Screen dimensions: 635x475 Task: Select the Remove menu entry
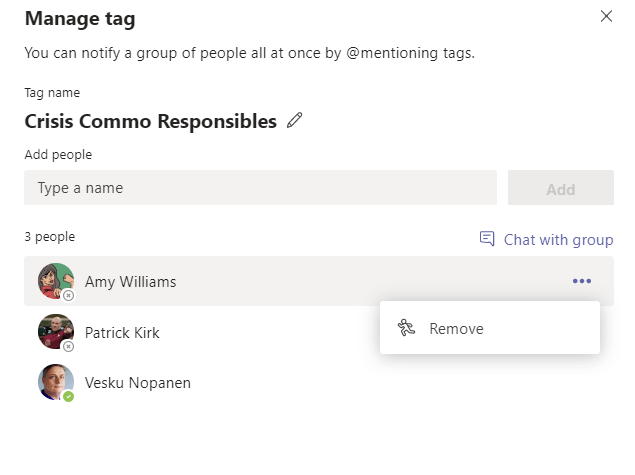(456, 328)
